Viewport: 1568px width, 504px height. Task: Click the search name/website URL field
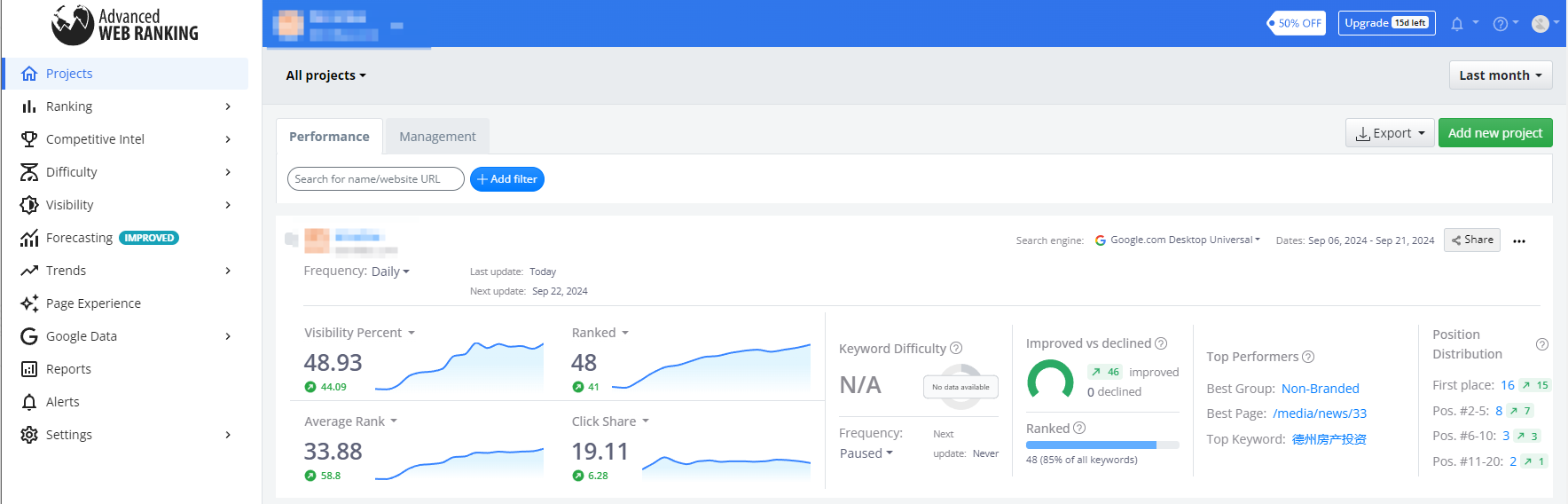[375, 179]
